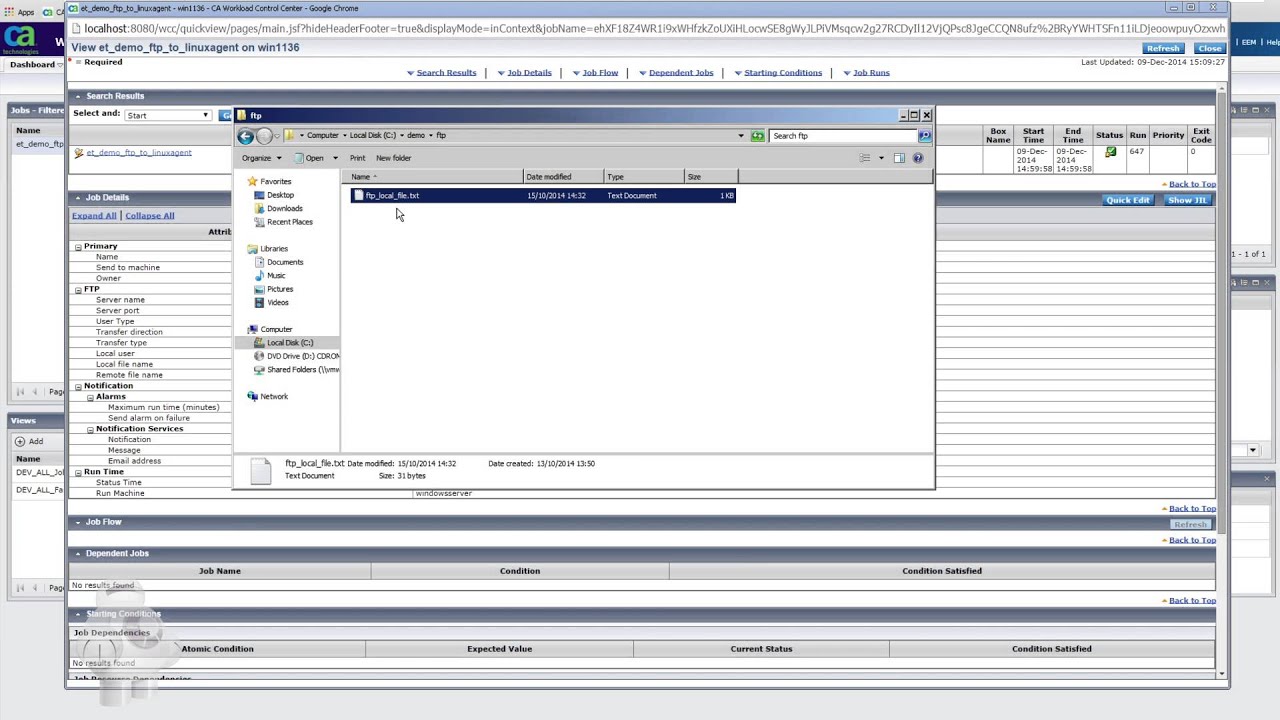Screen dimensions: 1280x720
Task: Select Local Disk (C:)
Action: tap(289, 343)
